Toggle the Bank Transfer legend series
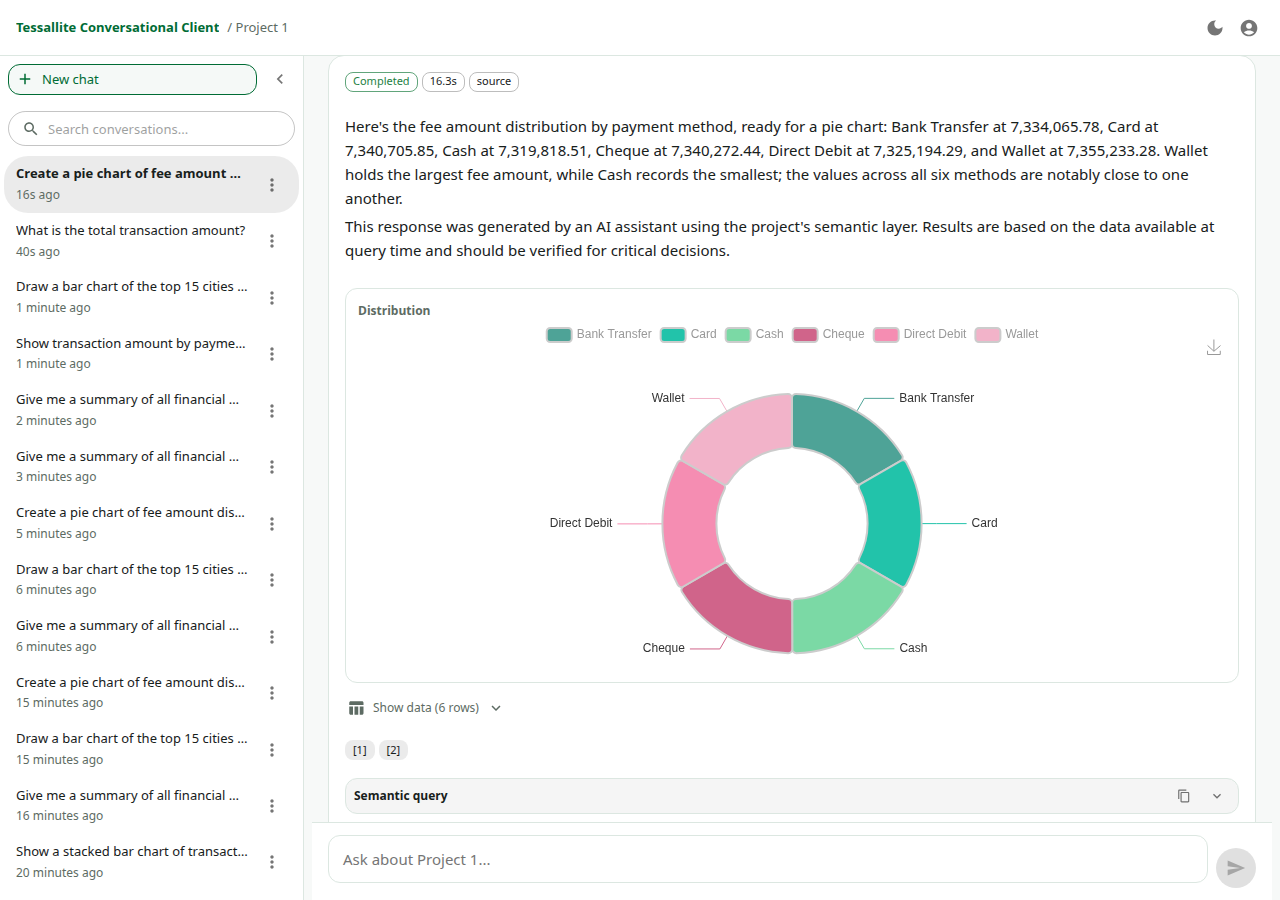Image resolution: width=1280 pixels, height=900 pixels. (x=599, y=334)
